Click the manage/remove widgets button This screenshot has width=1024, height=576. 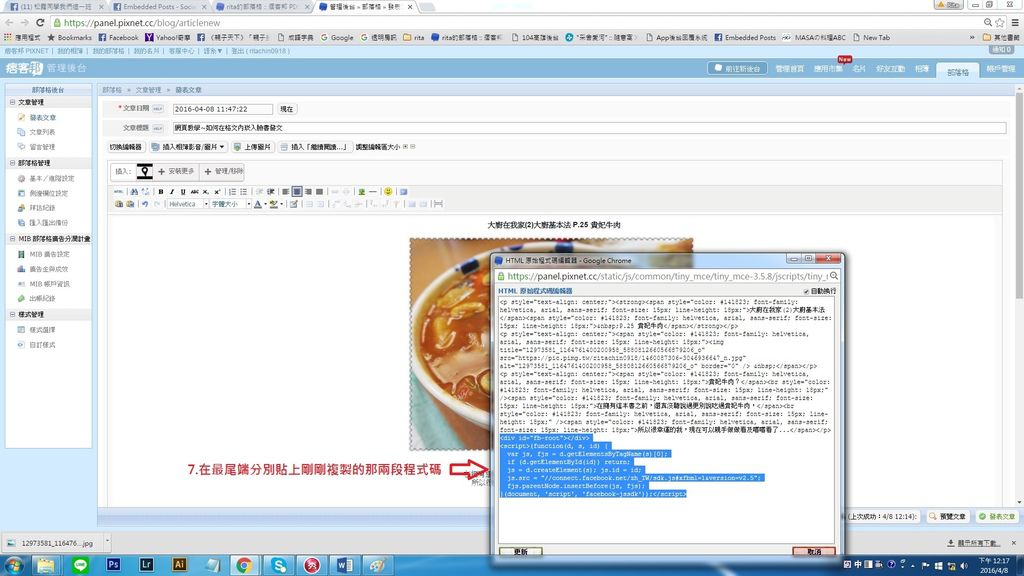223,171
